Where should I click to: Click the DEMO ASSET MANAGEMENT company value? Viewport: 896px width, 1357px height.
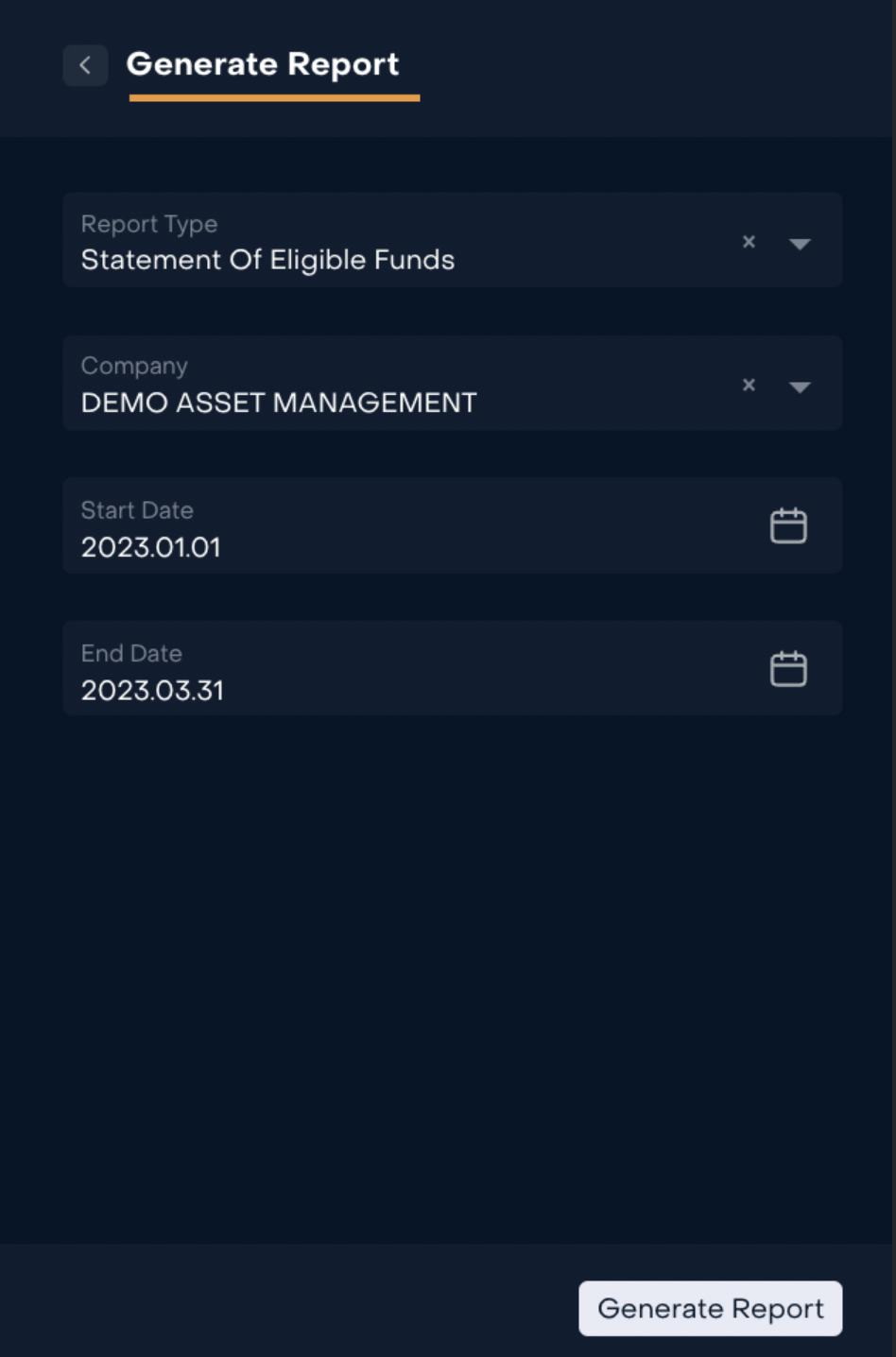(279, 403)
